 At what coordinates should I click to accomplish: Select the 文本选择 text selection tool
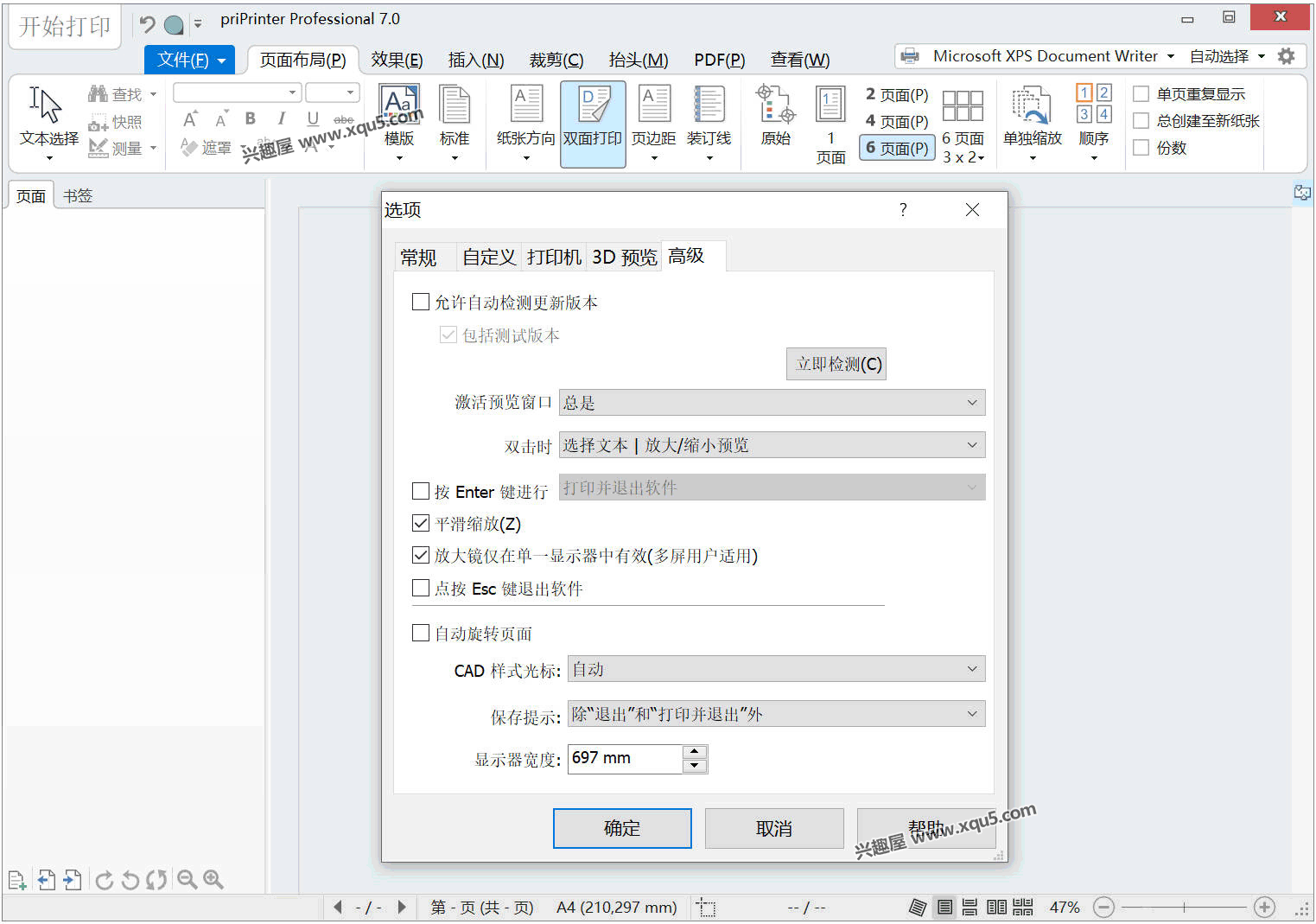tap(48, 121)
